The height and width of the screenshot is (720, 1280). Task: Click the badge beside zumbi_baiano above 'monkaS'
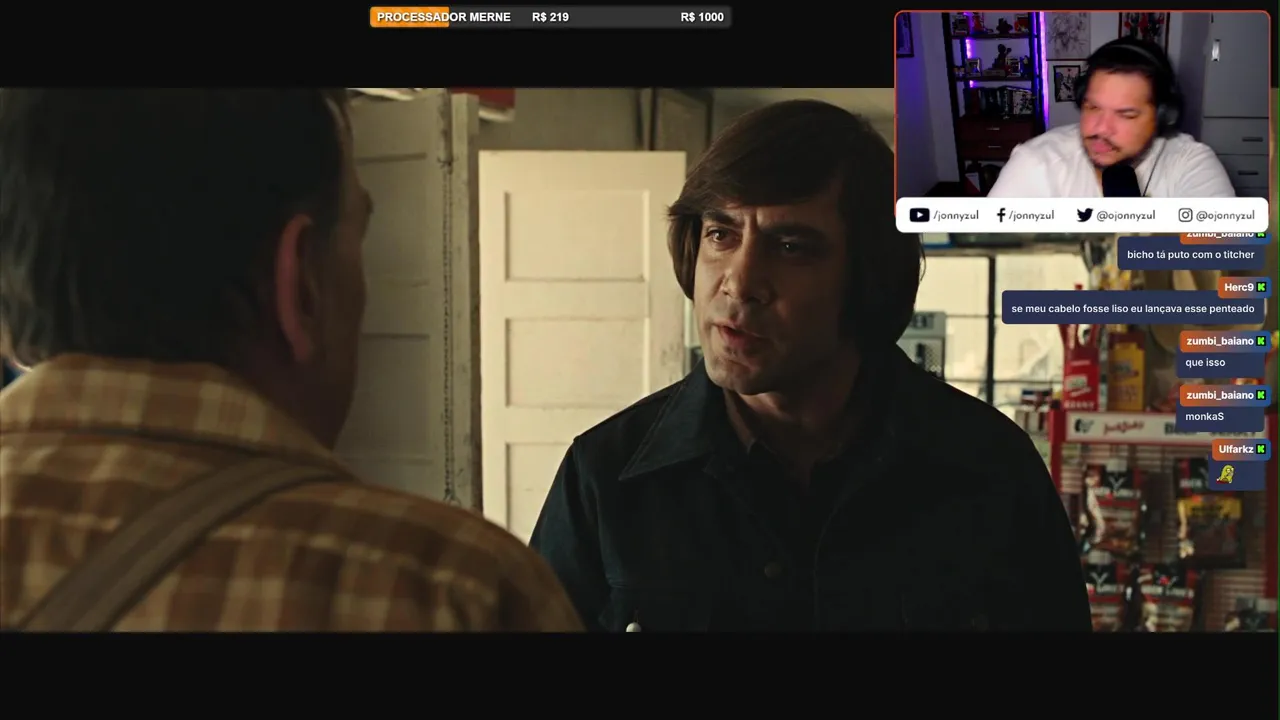[x=1261, y=395]
